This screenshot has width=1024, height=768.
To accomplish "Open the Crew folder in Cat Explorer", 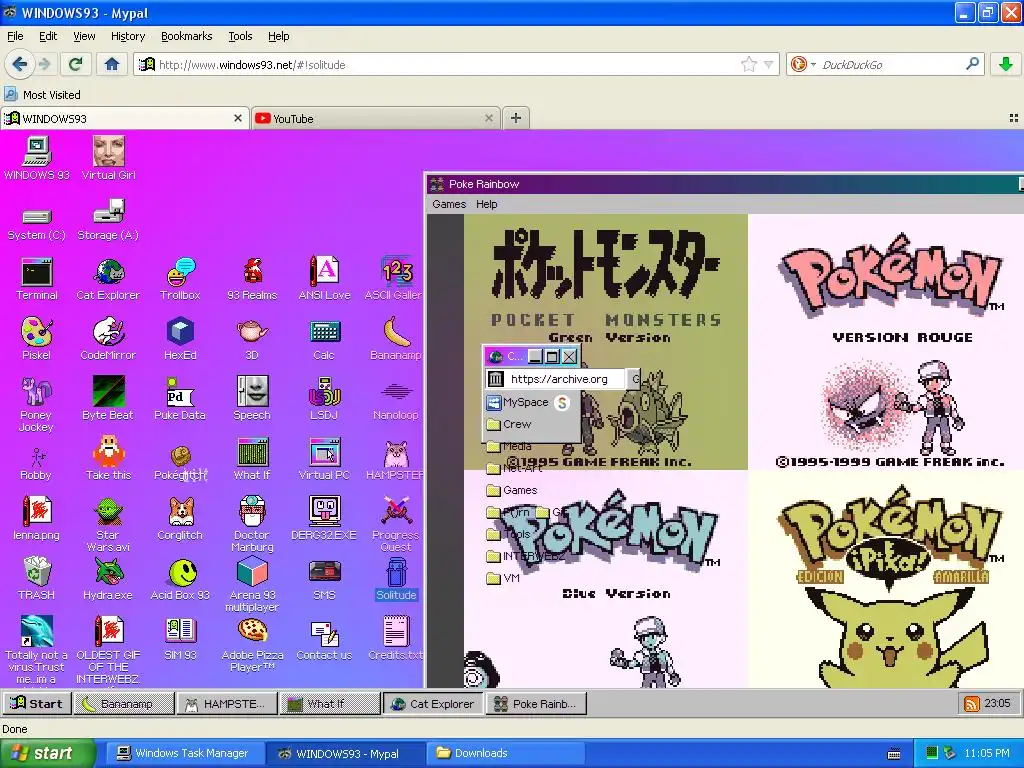I will point(509,424).
